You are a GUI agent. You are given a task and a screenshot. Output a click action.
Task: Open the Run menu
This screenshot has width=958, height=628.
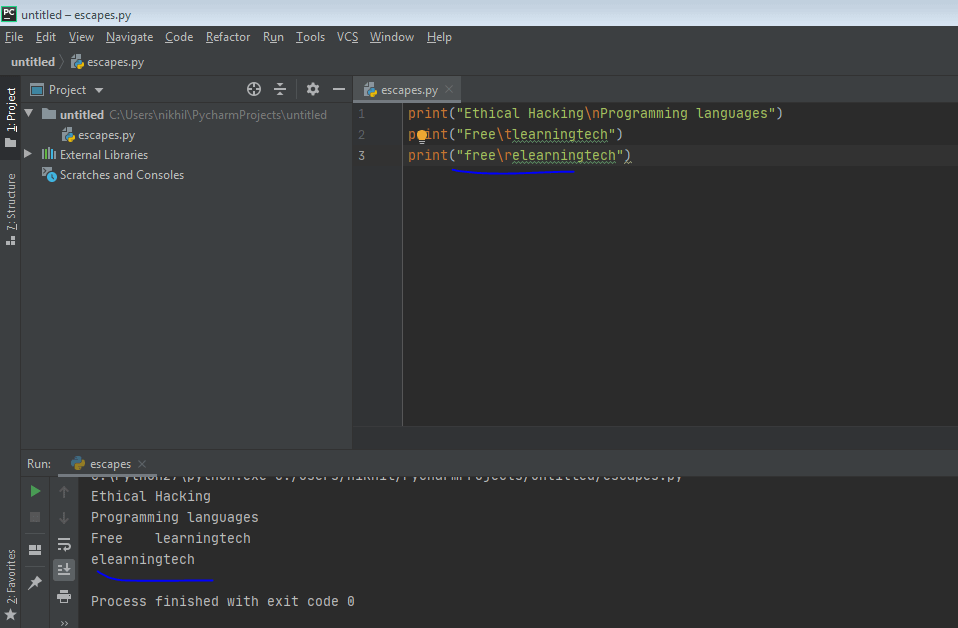[x=273, y=37]
